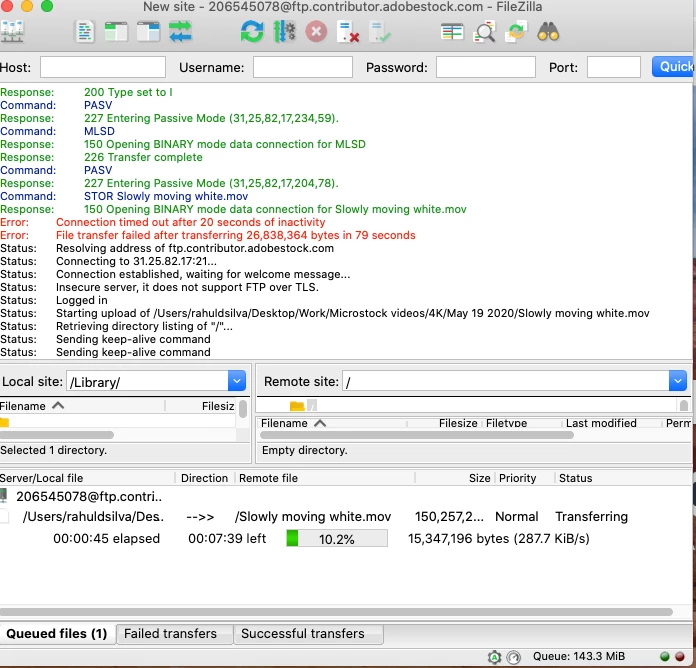The height and width of the screenshot is (668, 696).
Task: Click the 10.2% transfer progress bar
Action: [x=336, y=538]
